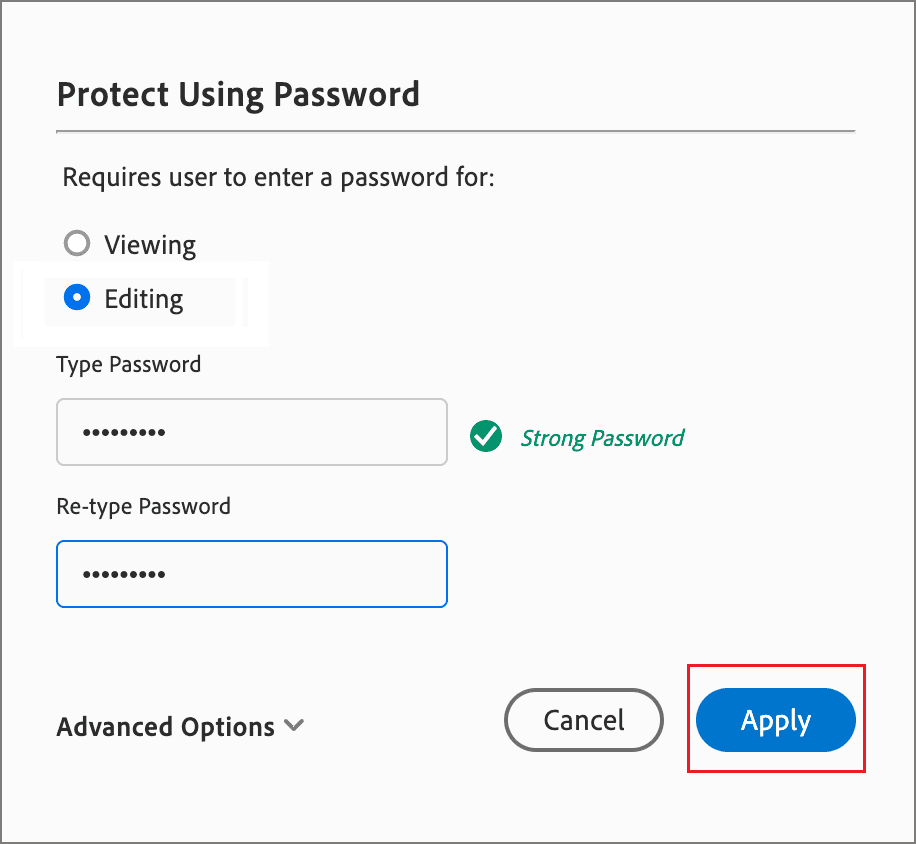Screen dimensions: 916x844
Task: Click the Strong Password status text
Action: [x=602, y=437]
